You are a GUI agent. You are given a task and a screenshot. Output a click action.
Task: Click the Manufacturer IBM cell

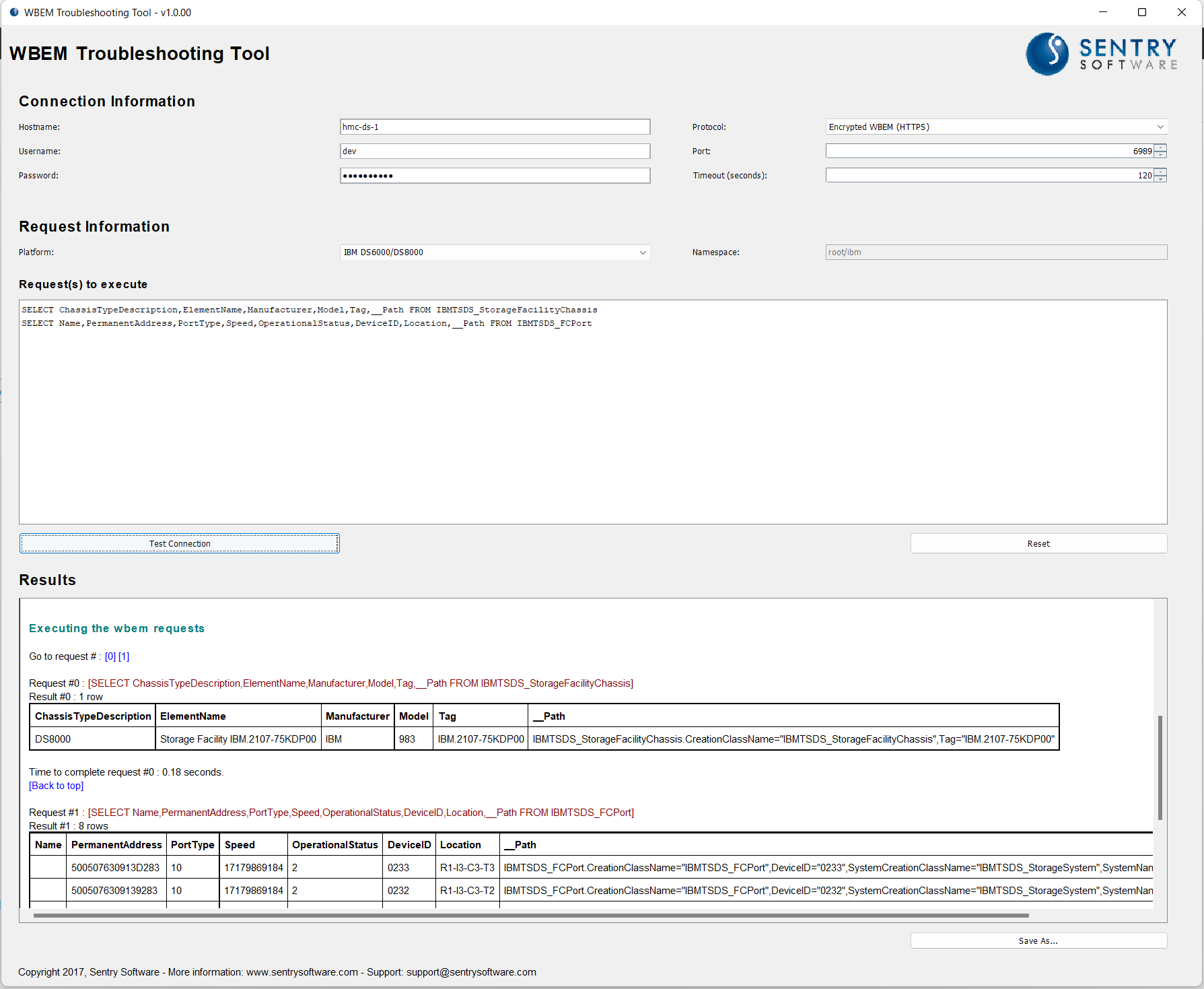357,739
